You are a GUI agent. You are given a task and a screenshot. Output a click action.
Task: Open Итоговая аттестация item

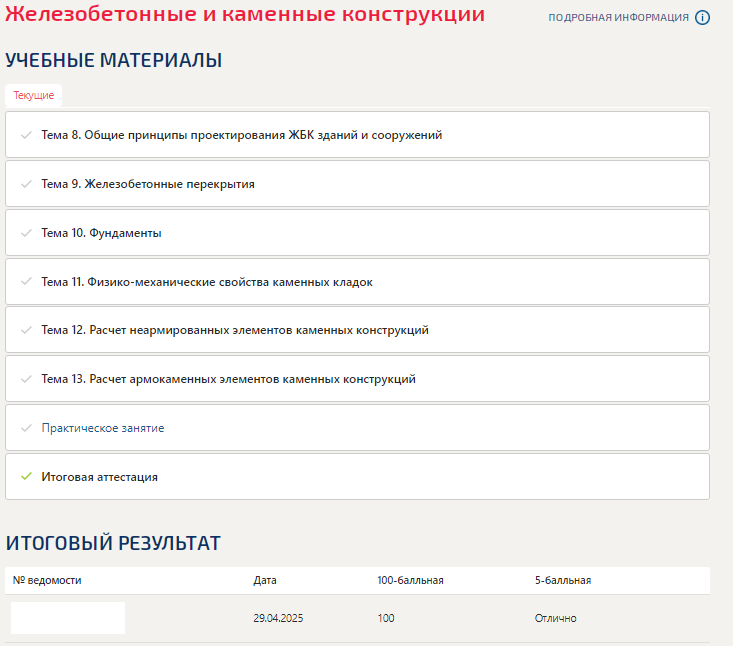pos(357,476)
